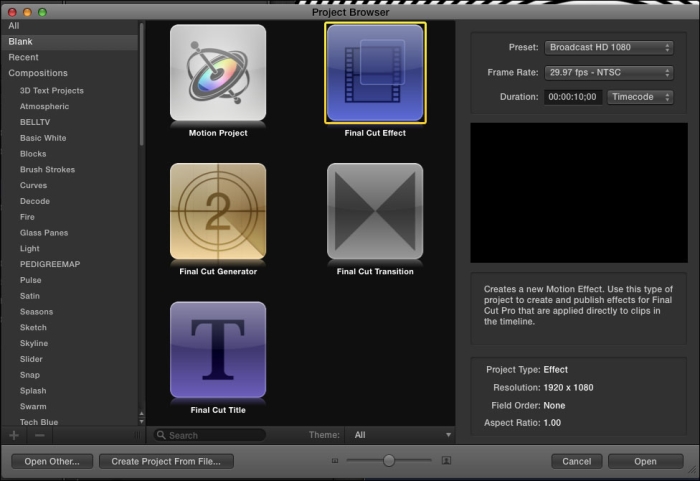Select Decode in the sidebar

35,201
